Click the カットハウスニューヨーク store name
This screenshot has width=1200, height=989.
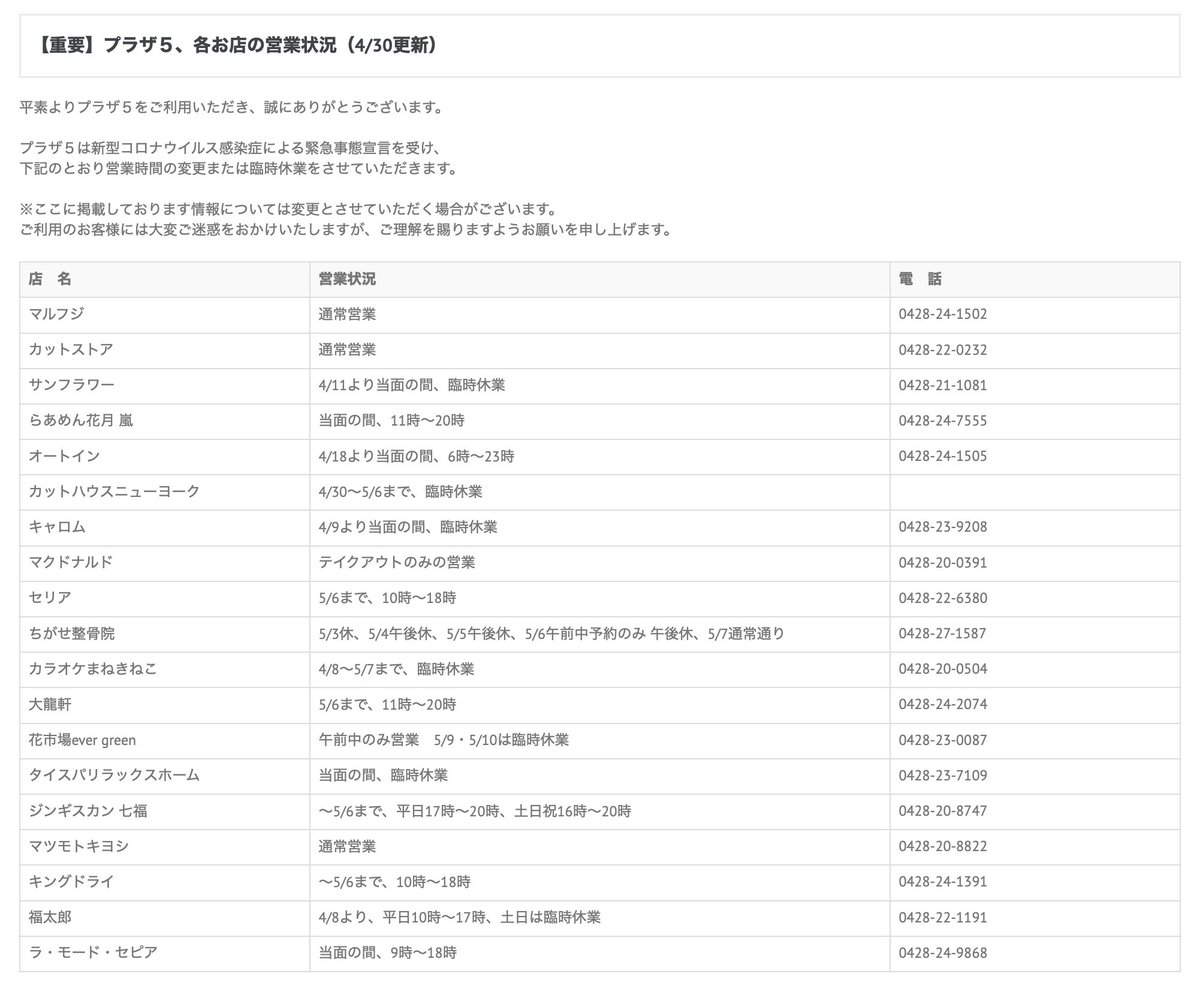[x=114, y=492]
